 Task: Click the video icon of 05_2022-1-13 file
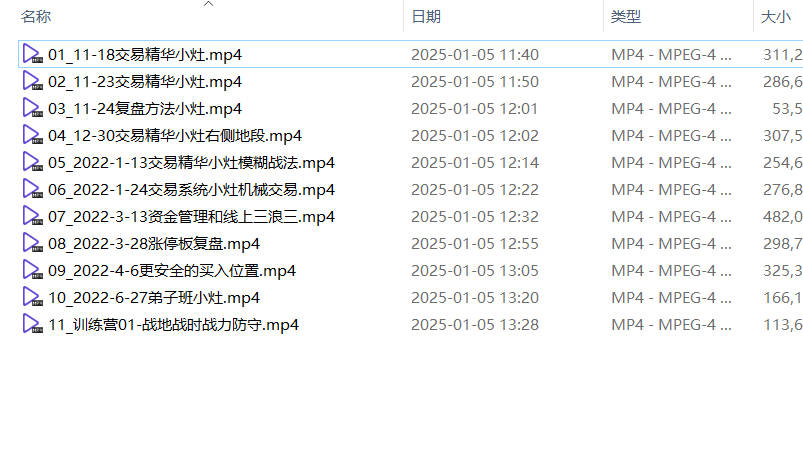pyautogui.click(x=32, y=162)
